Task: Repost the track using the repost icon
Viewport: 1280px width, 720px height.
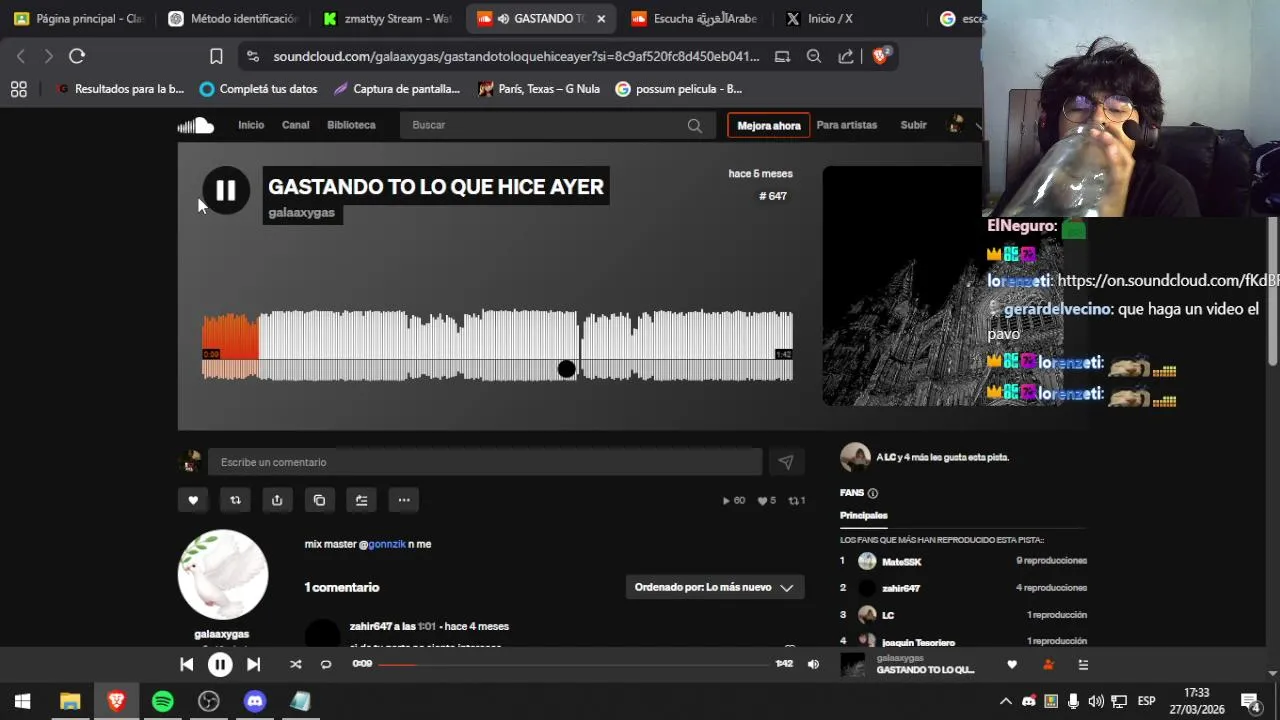Action: (235, 500)
